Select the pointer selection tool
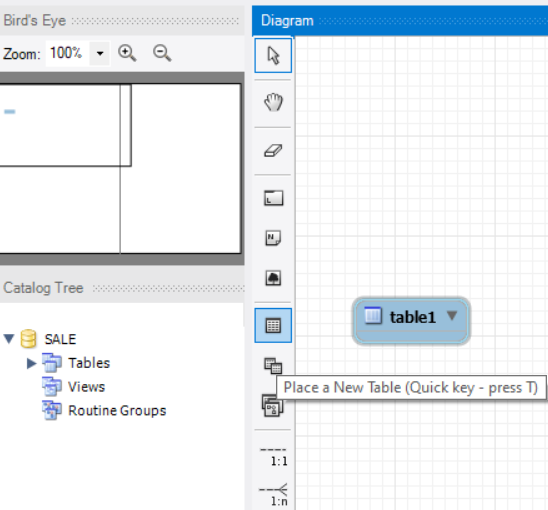Viewport: 548px width, 510px height. (x=273, y=55)
